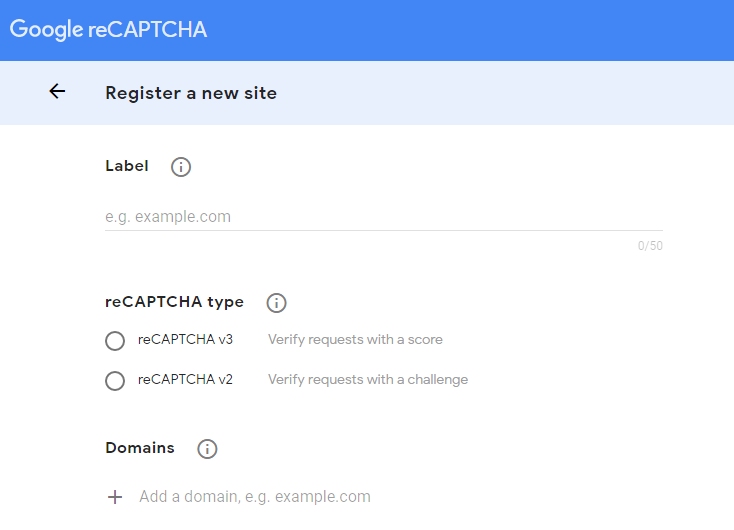Screen dimensions: 734x530
Task: Click the 'Verify requests with a score' description
Action: click(x=355, y=339)
